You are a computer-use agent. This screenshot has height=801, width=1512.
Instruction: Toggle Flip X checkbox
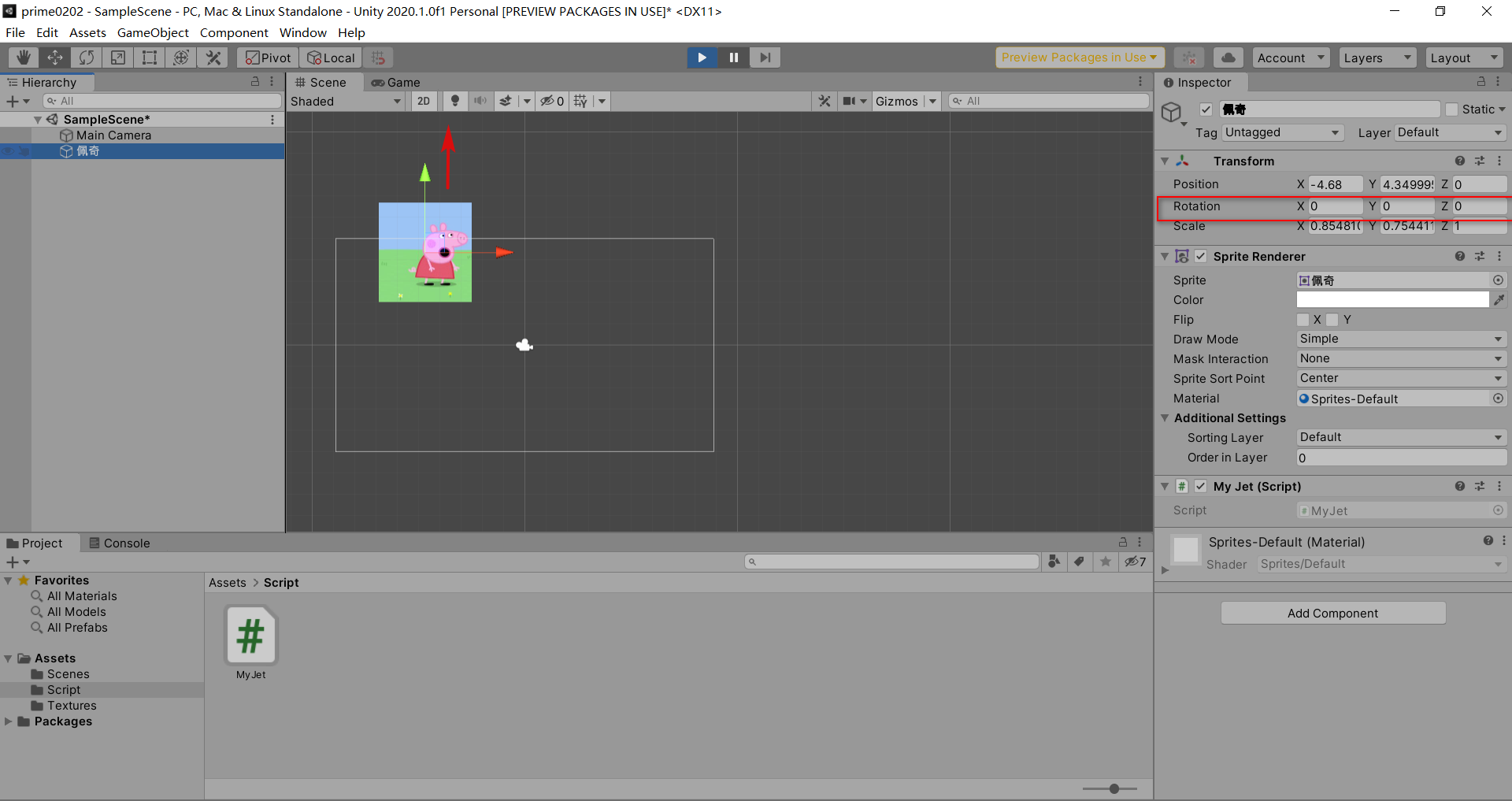point(1303,319)
